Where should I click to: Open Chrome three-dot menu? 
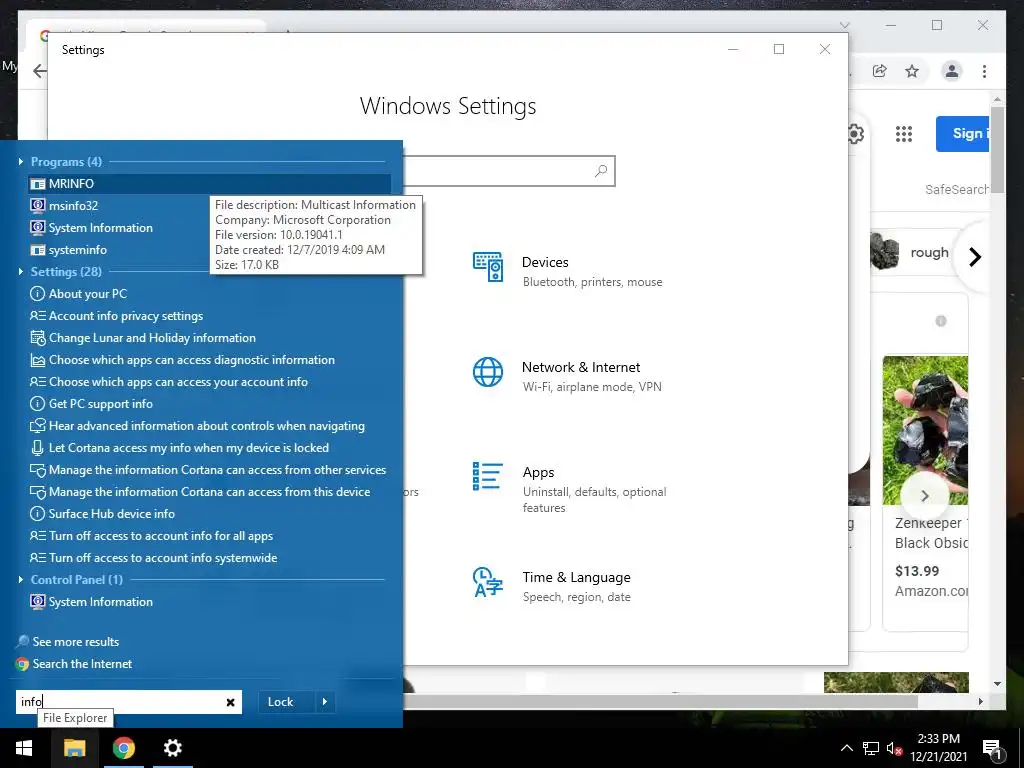(984, 71)
